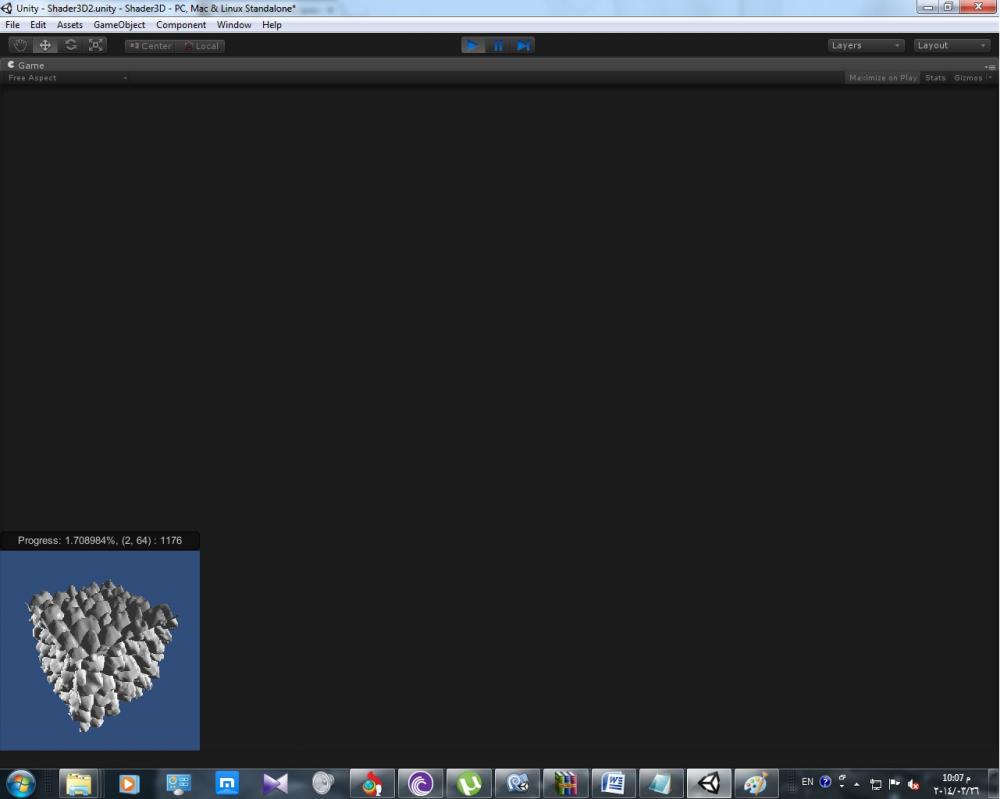Open the help icon in system tray
1000x799 pixels.
pyautogui.click(x=825, y=782)
